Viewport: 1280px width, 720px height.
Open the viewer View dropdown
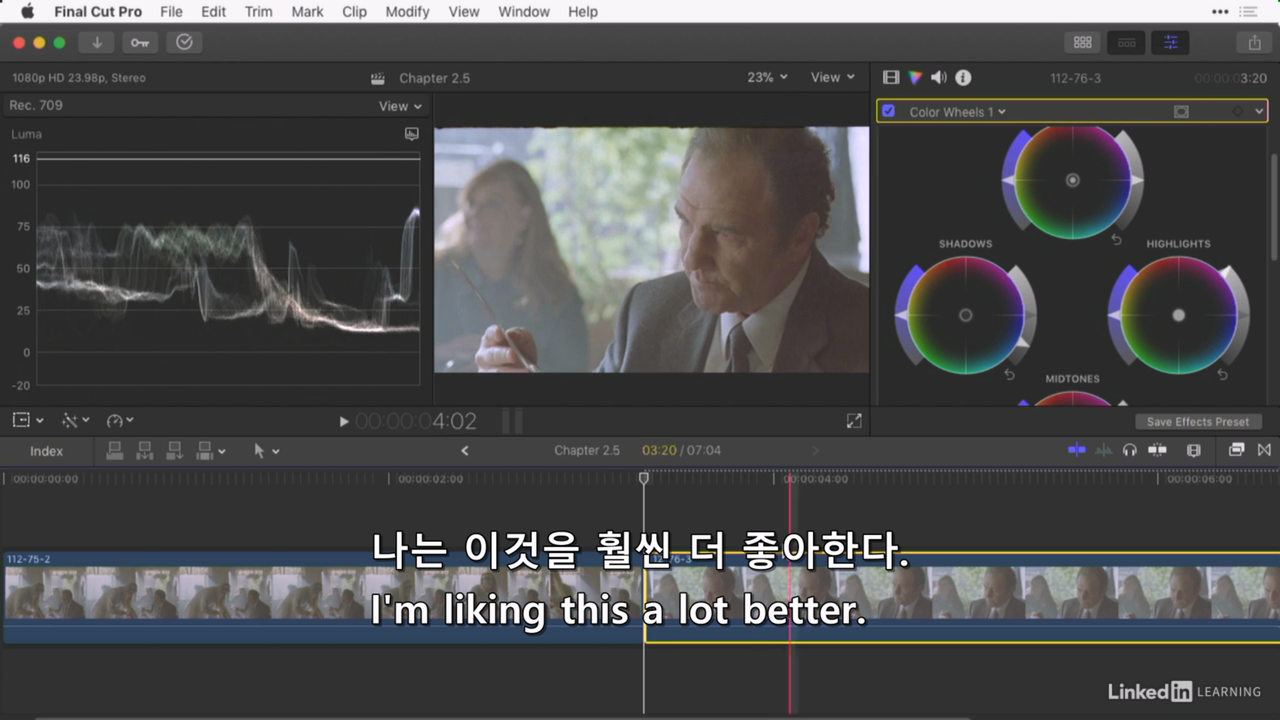pos(833,77)
